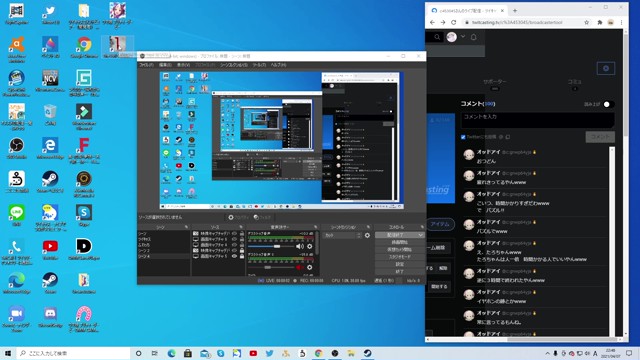Toggle eye visibility of the top OBS source

[x=234, y=233]
